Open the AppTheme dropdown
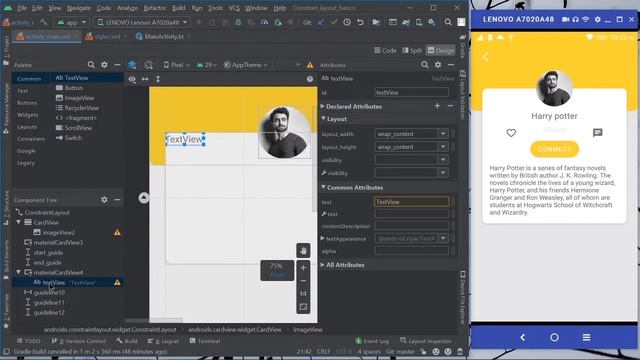640x360 pixels. click(246, 65)
